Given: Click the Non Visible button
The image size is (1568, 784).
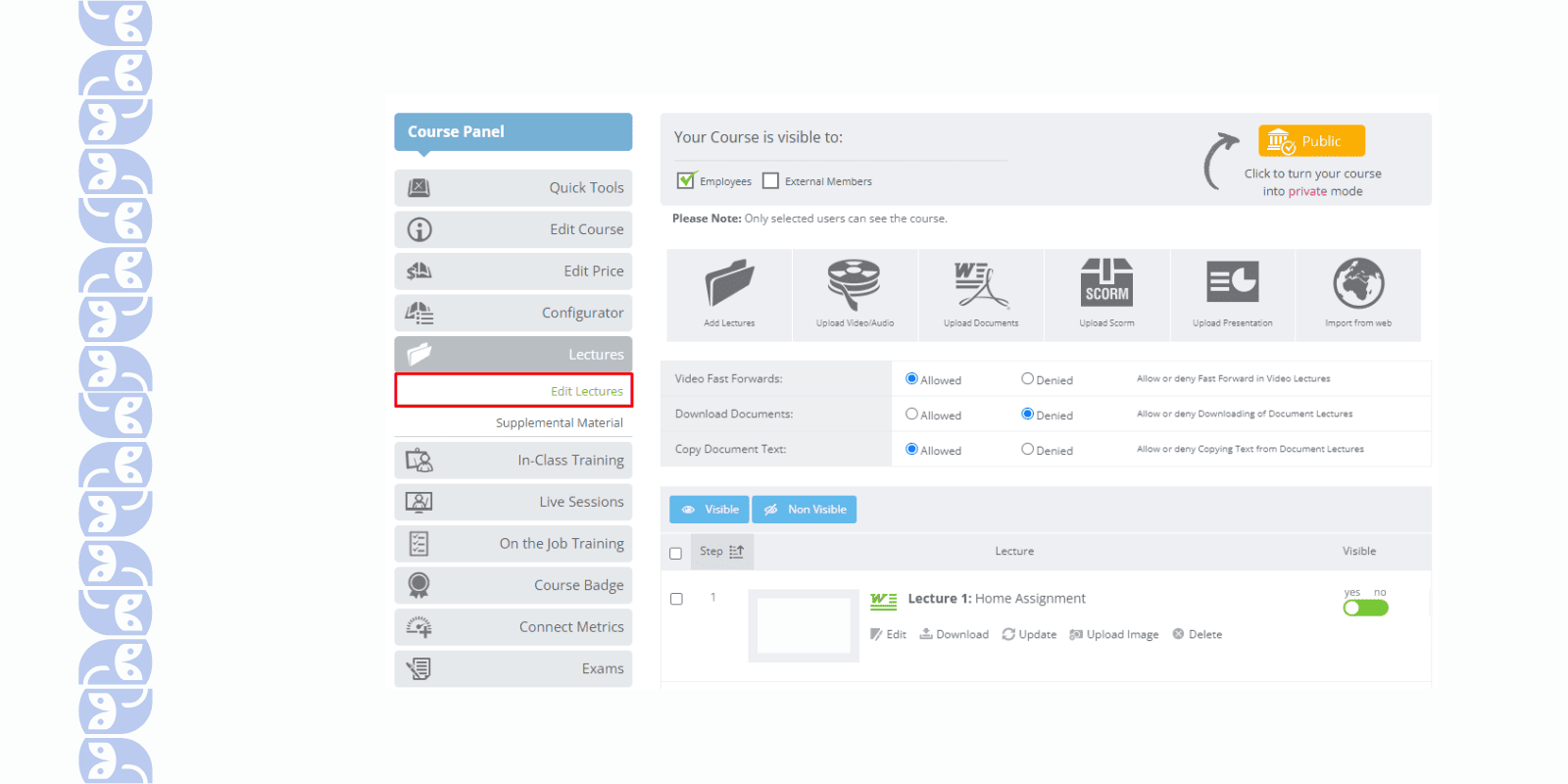Looking at the screenshot, I should [805, 510].
